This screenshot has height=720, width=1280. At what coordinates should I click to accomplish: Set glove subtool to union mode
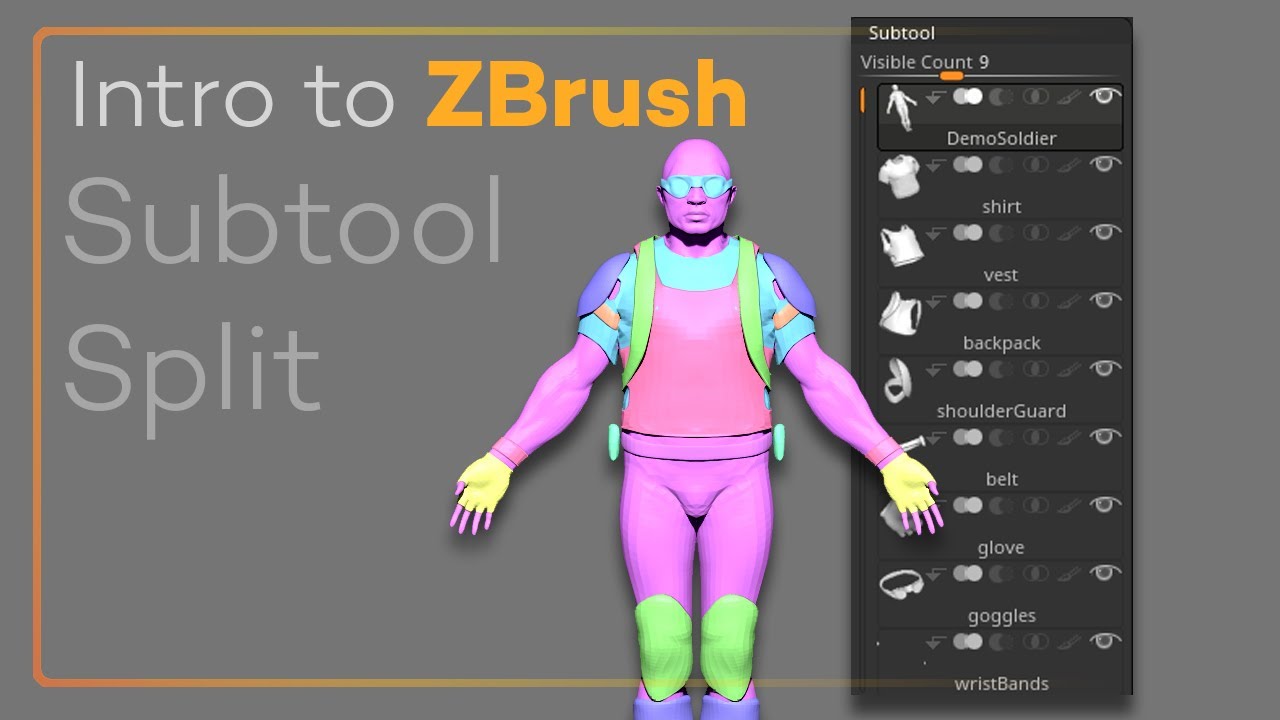(967, 505)
